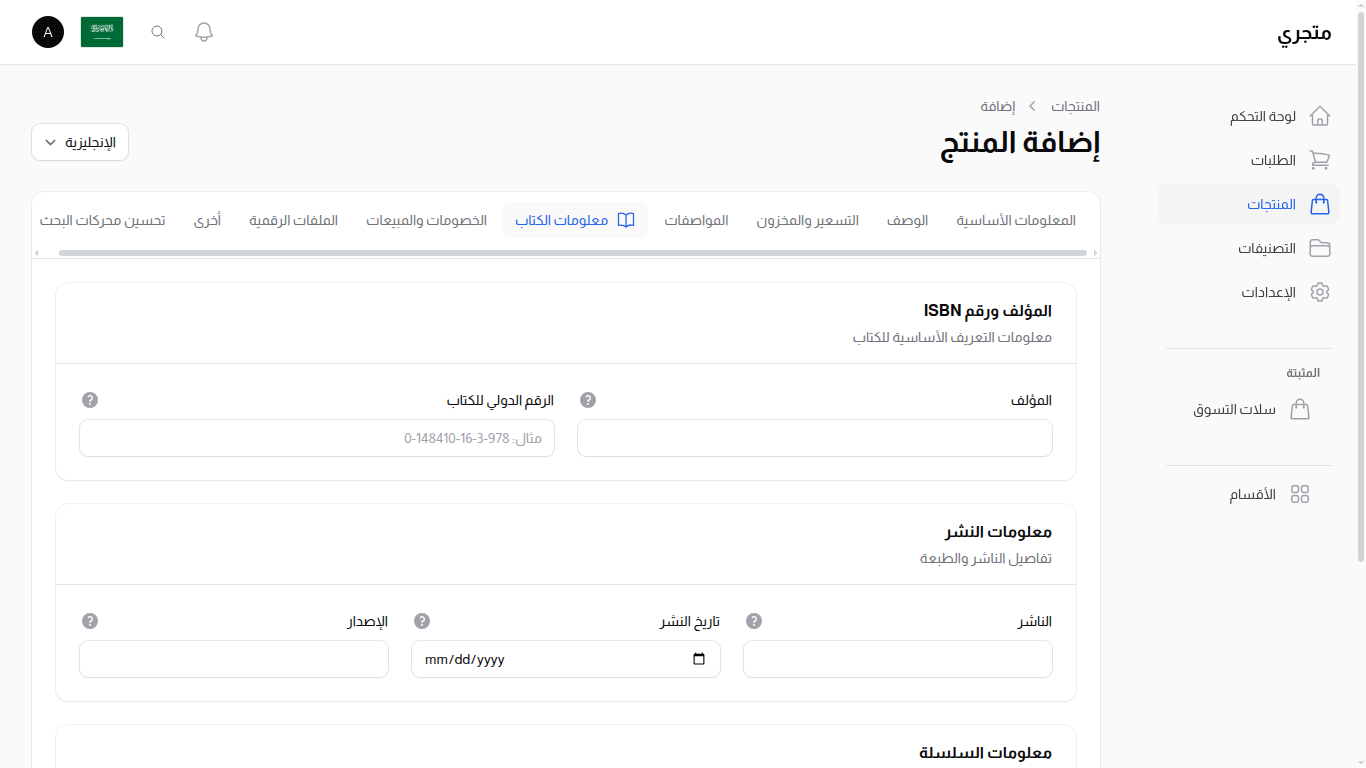Navigate back using the المنتجات breadcrumb

[1075, 106]
